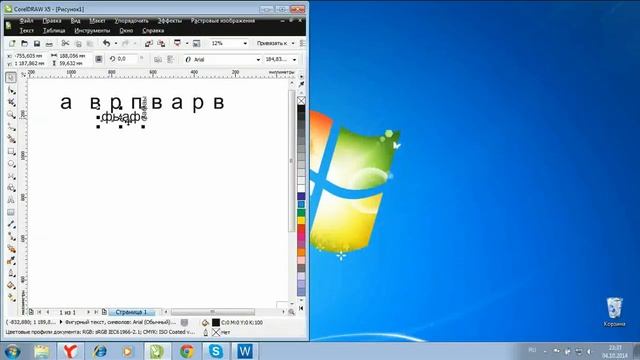Viewport: 640px width, 360px height.
Task: Open the Привязать к snap dropdown
Action: 293,43
